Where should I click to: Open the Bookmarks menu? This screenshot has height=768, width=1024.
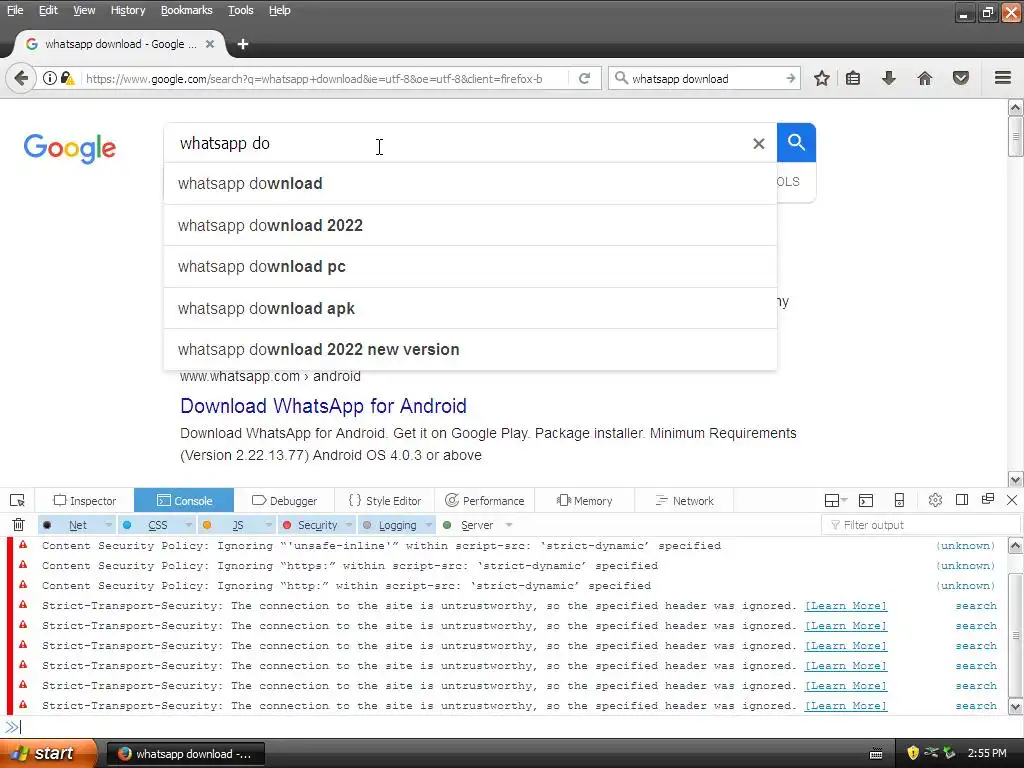186,10
